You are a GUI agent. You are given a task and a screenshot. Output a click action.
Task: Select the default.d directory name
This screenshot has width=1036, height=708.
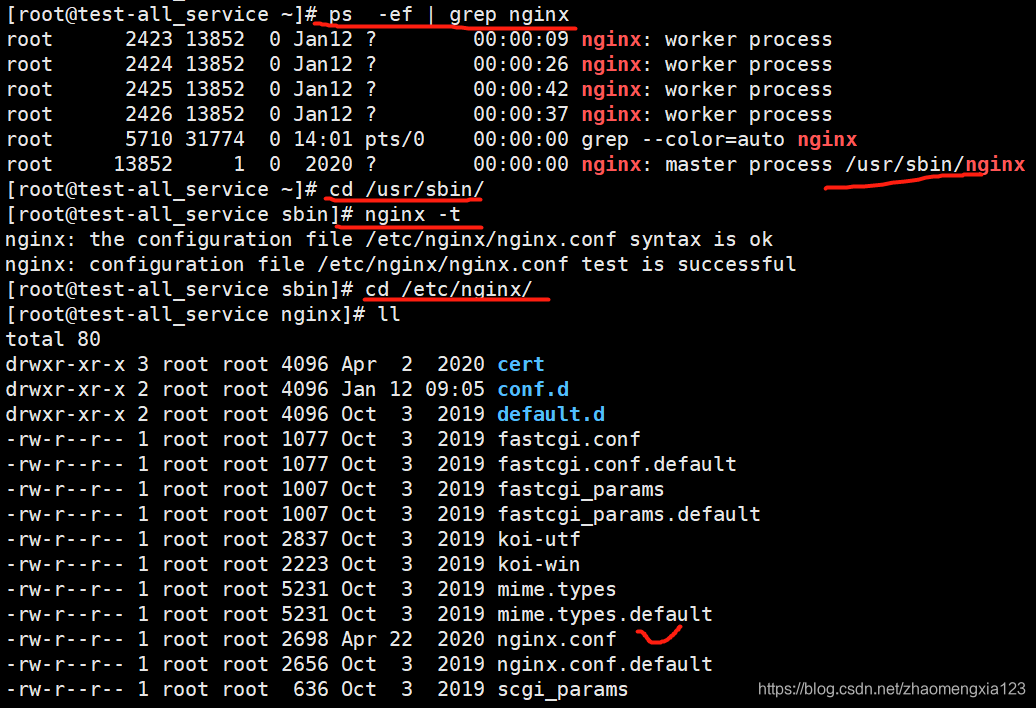tap(551, 415)
